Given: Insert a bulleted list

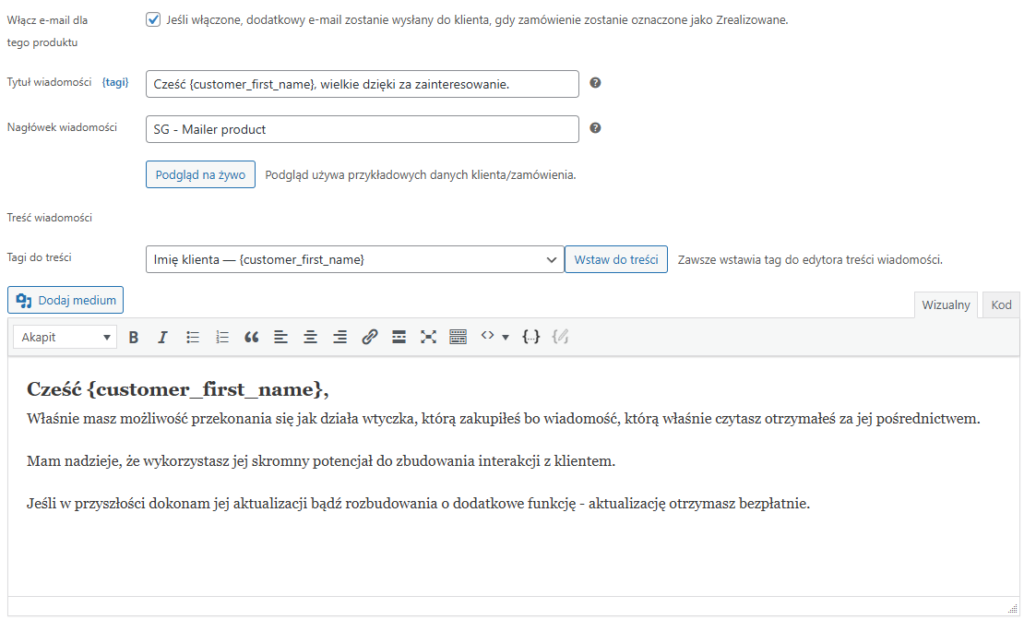Looking at the screenshot, I should coord(192,337).
